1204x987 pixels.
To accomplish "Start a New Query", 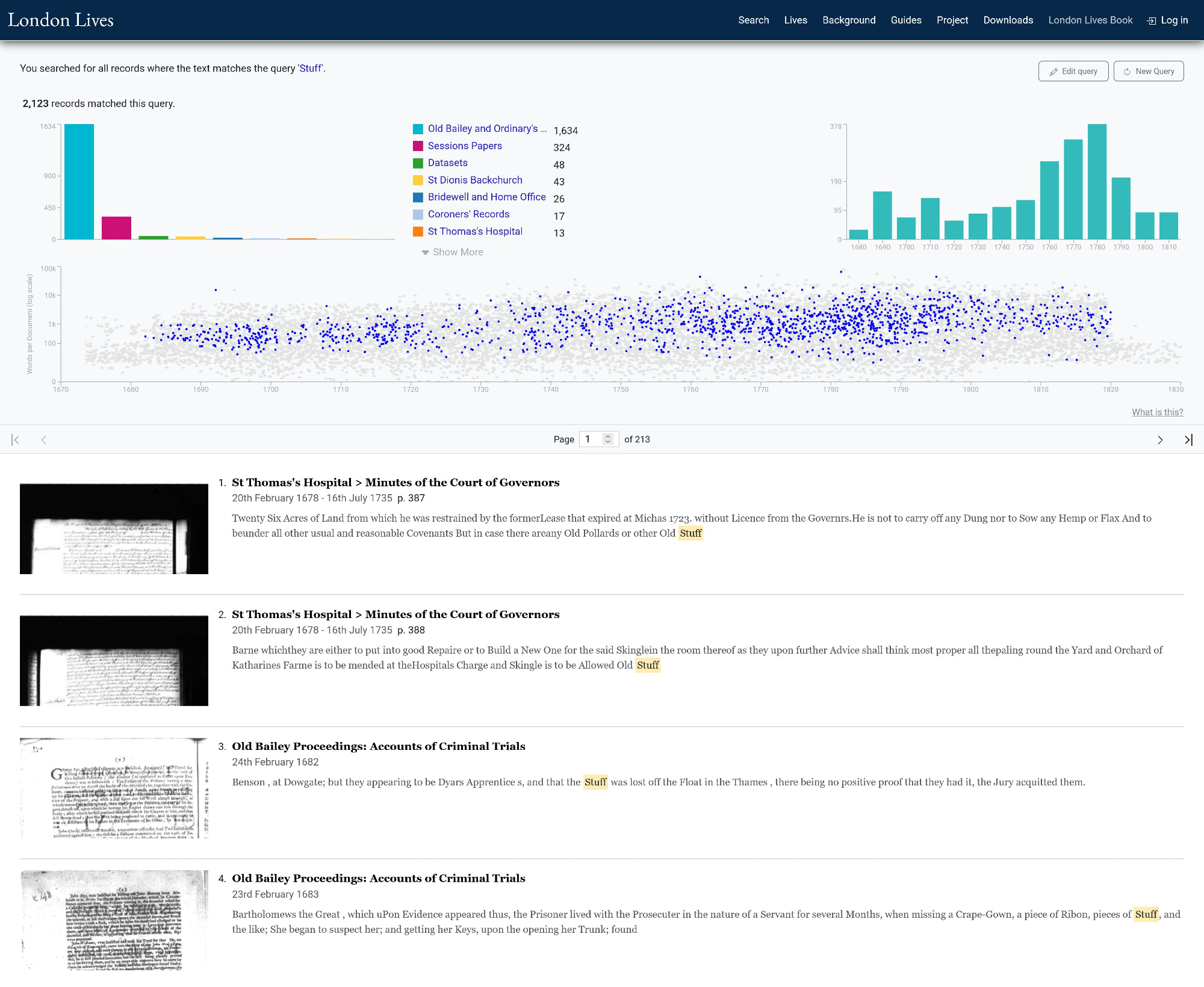I will coord(1148,71).
